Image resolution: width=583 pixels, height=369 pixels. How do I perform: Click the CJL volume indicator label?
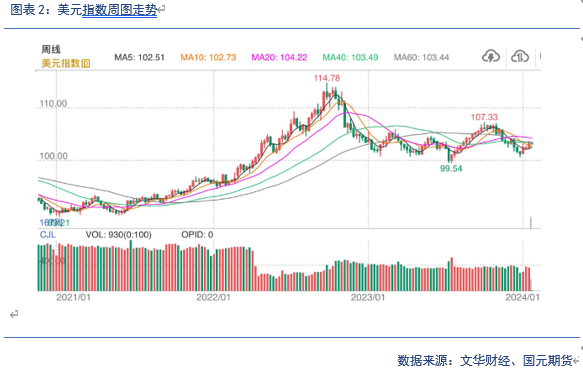pyautogui.click(x=48, y=235)
